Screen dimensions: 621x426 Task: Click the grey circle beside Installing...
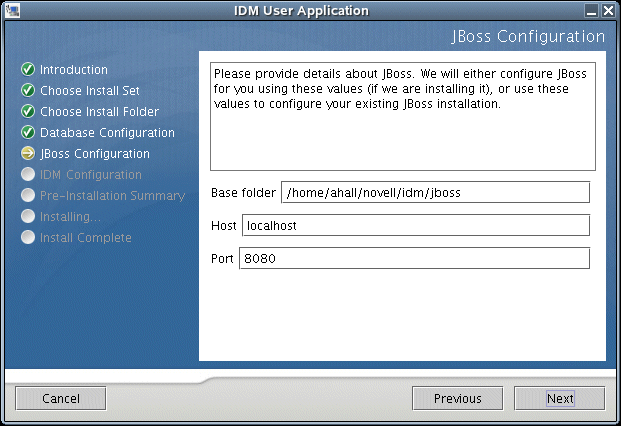pos(28,217)
